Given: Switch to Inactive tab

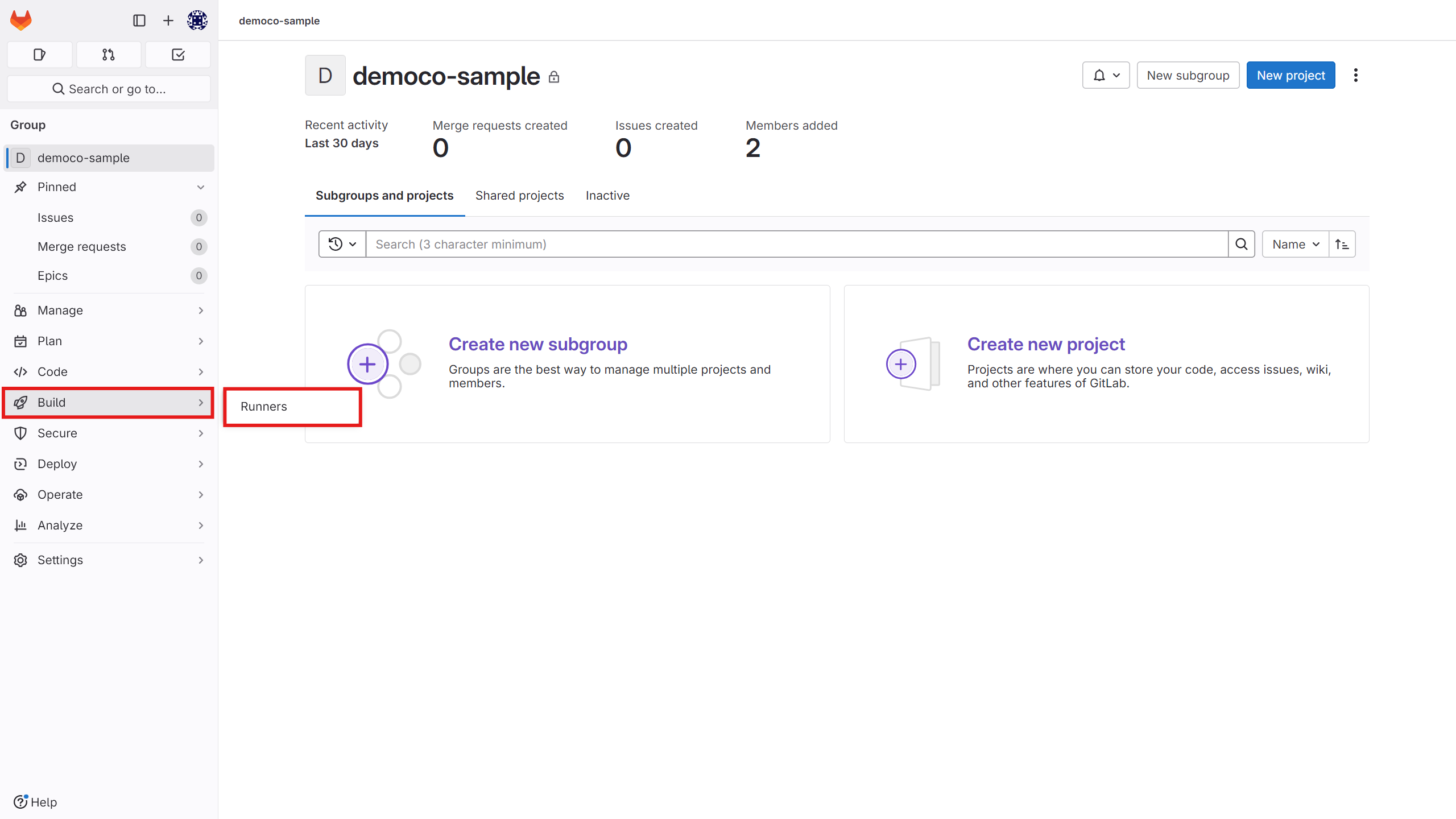Looking at the screenshot, I should (607, 196).
